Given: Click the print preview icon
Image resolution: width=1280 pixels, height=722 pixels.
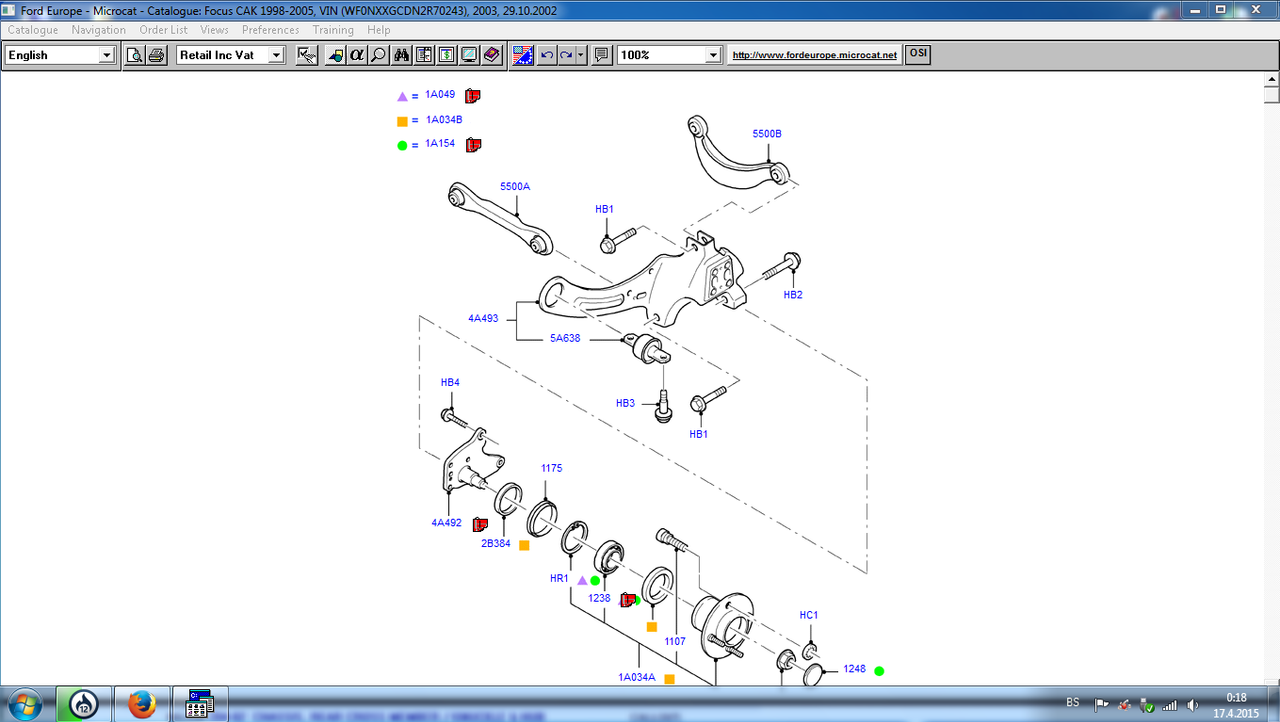Looking at the screenshot, I should click(135, 55).
